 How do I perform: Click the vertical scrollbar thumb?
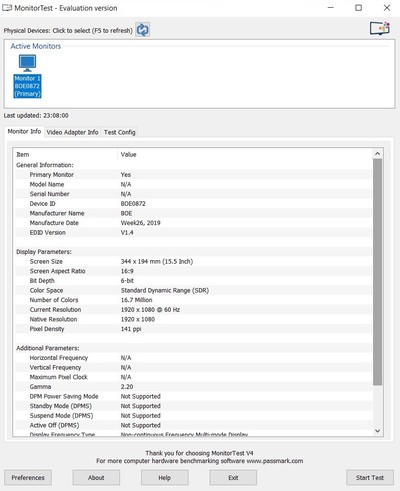coord(377,272)
